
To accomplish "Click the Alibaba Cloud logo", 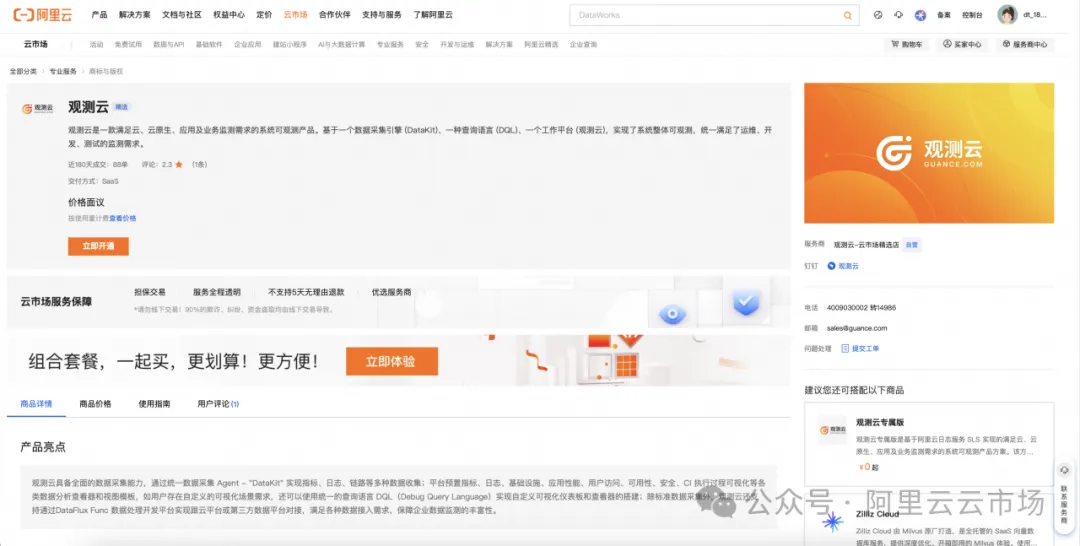I will click(x=43, y=14).
